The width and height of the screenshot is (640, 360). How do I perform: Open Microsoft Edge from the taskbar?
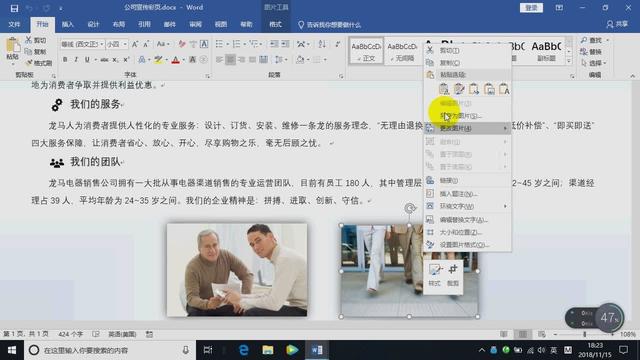click(x=244, y=350)
